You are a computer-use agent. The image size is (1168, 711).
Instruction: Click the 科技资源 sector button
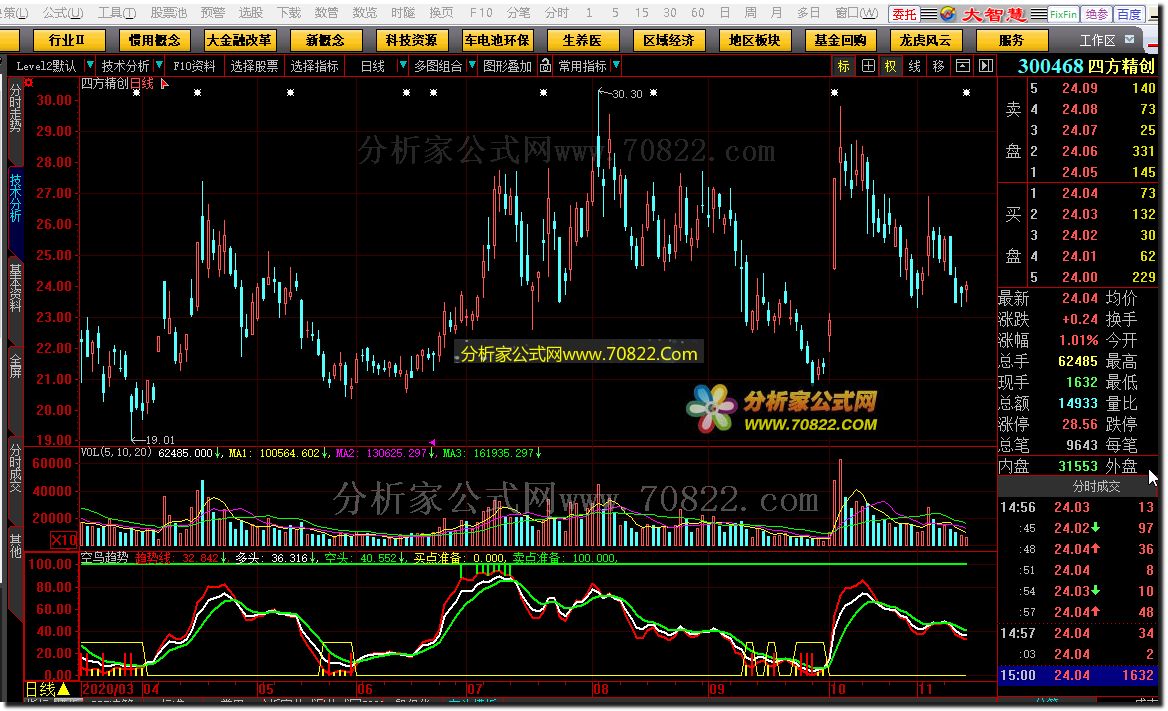412,40
